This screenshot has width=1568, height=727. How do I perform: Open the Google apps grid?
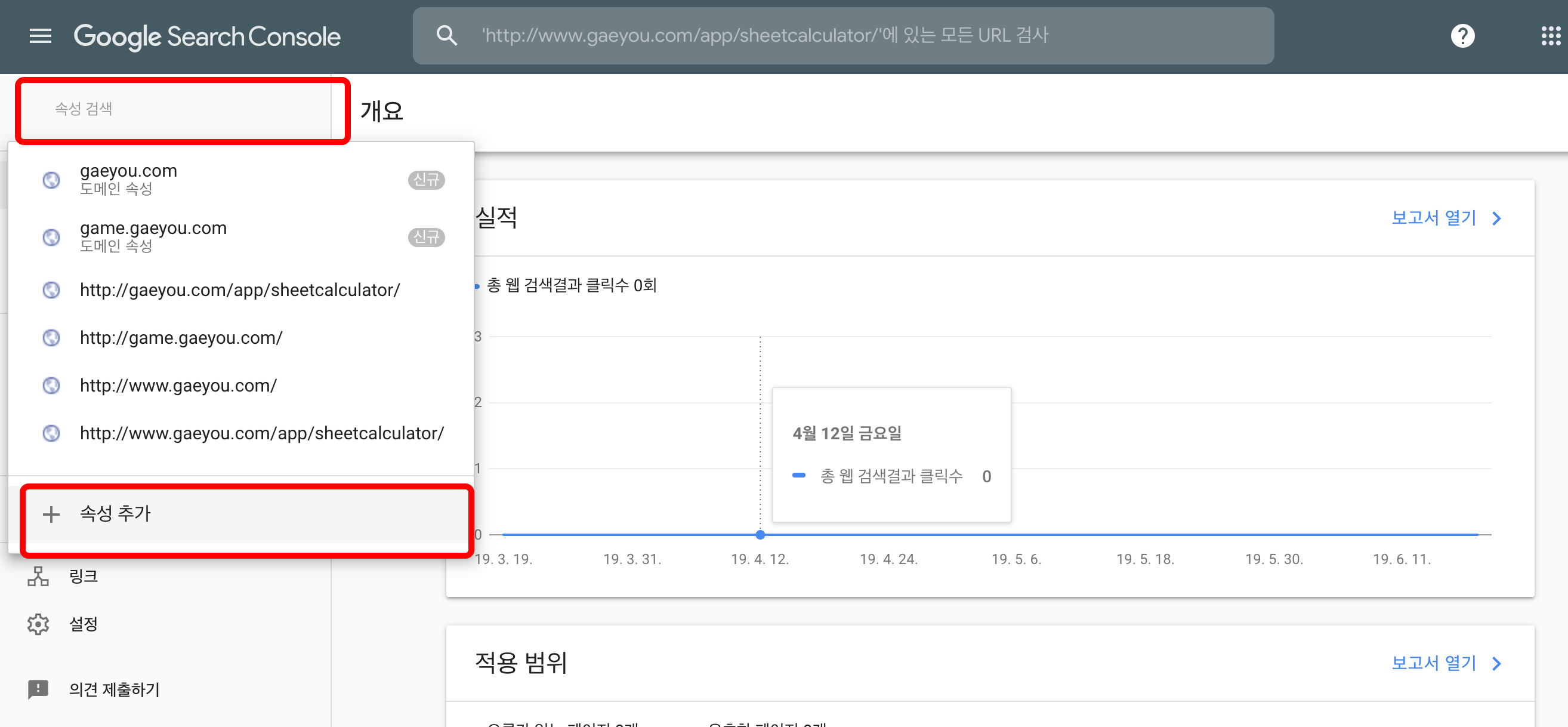click(1550, 36)
